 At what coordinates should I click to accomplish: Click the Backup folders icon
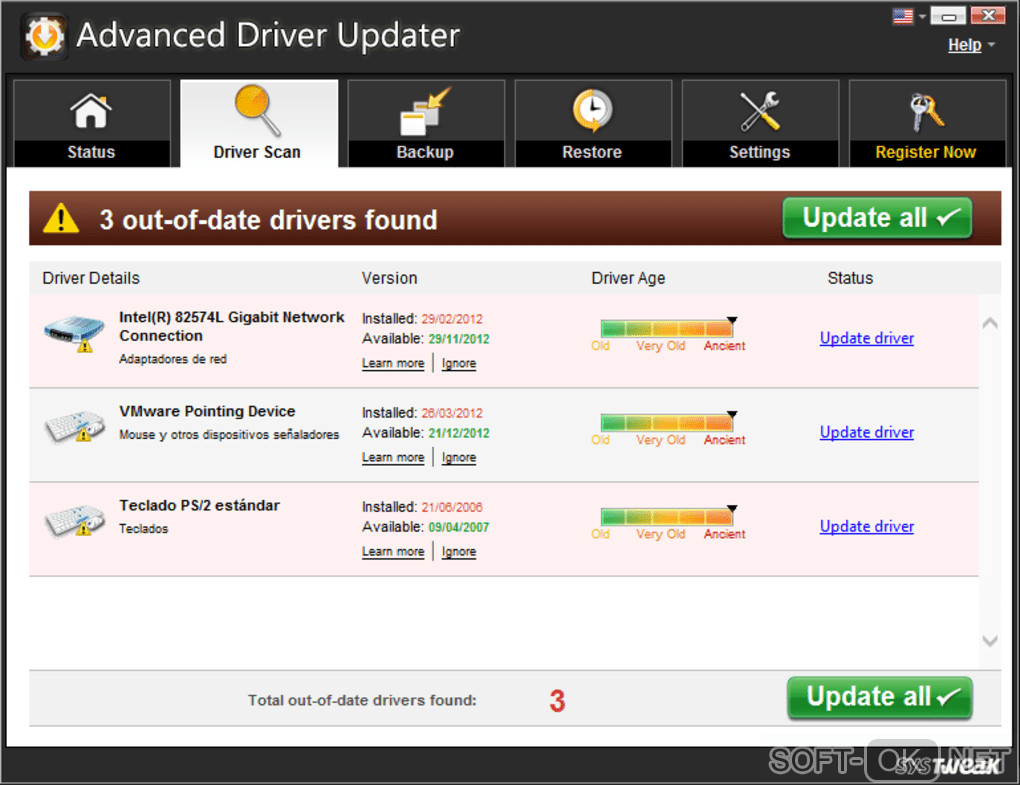(x=425, y=111)
